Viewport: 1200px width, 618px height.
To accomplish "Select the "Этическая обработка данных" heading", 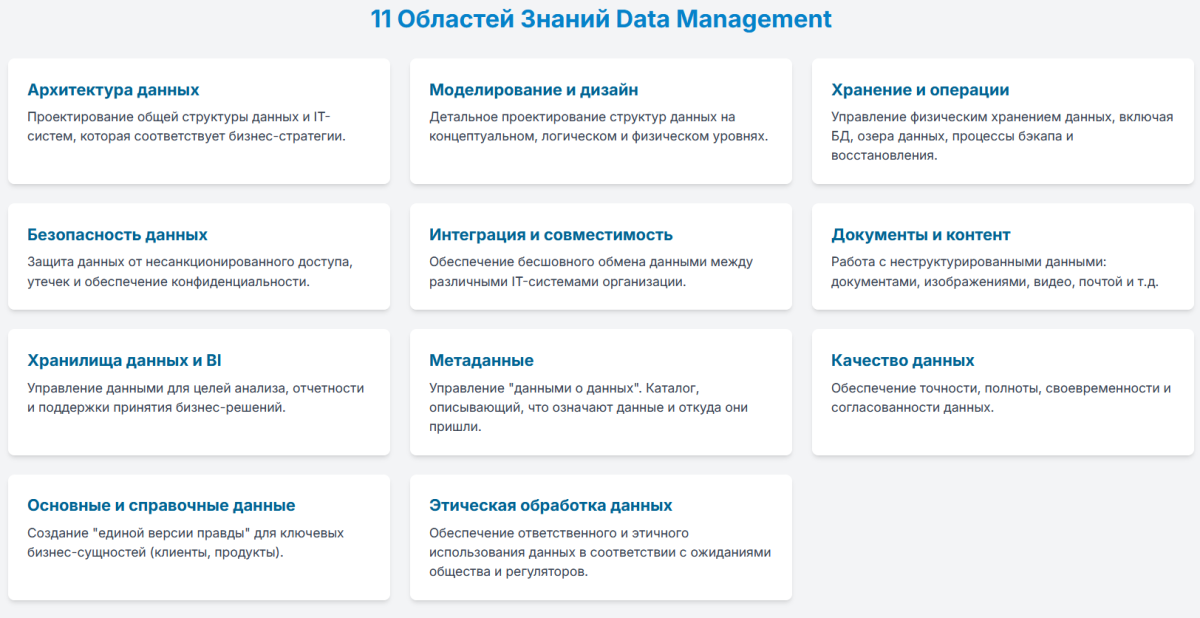I will pos(551,506).
